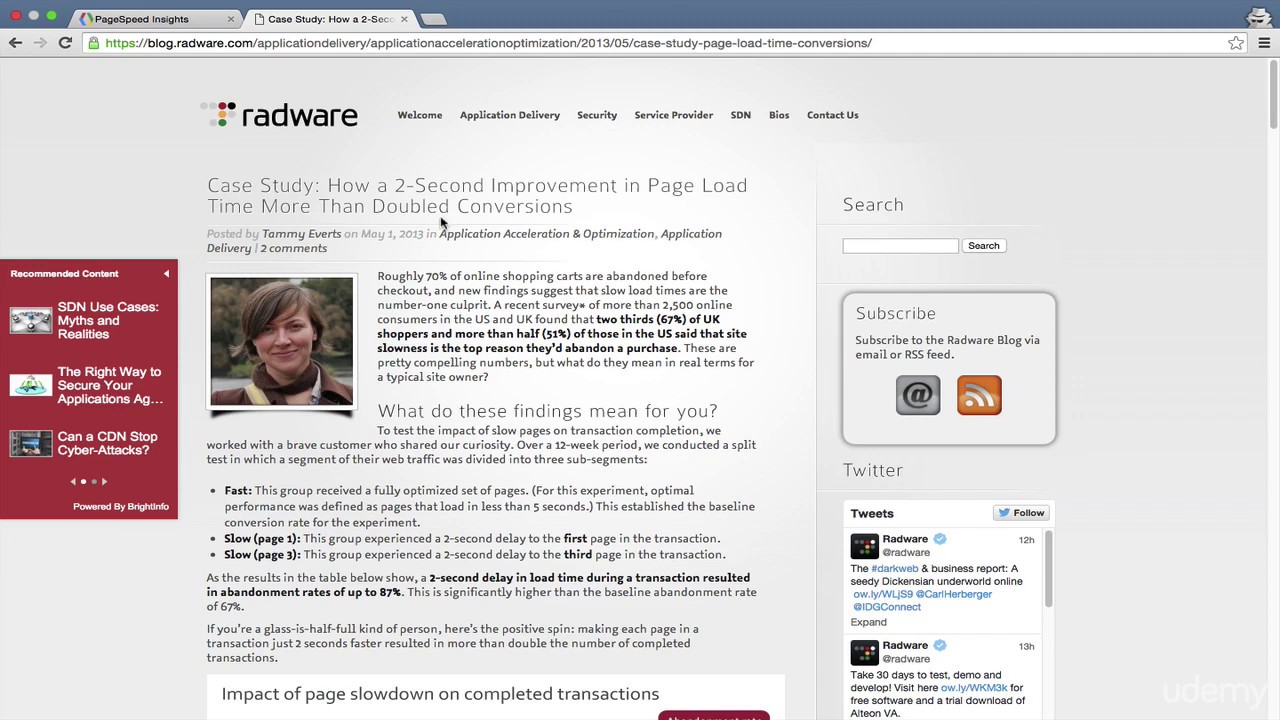Open the 2 comments link
Image resolution: width=1280 pixels, height=720 pixels.
pos(293,248)
